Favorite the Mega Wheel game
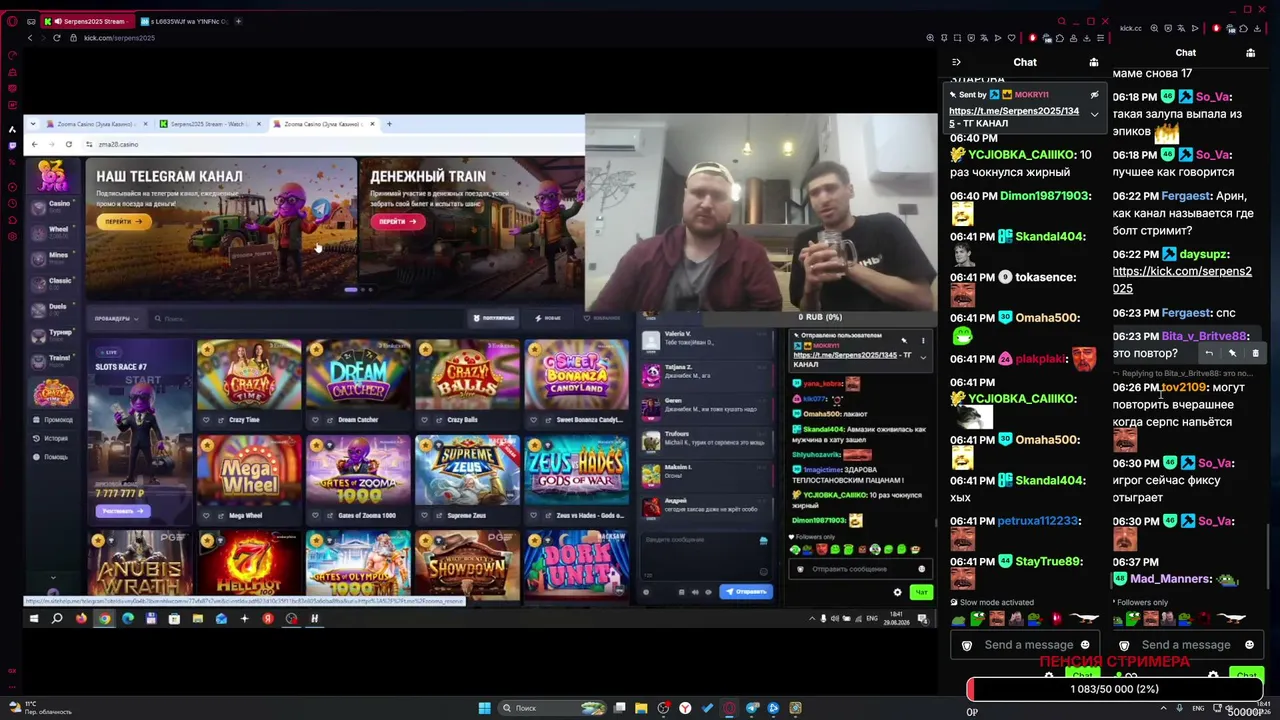 click(x=206, y=516)
